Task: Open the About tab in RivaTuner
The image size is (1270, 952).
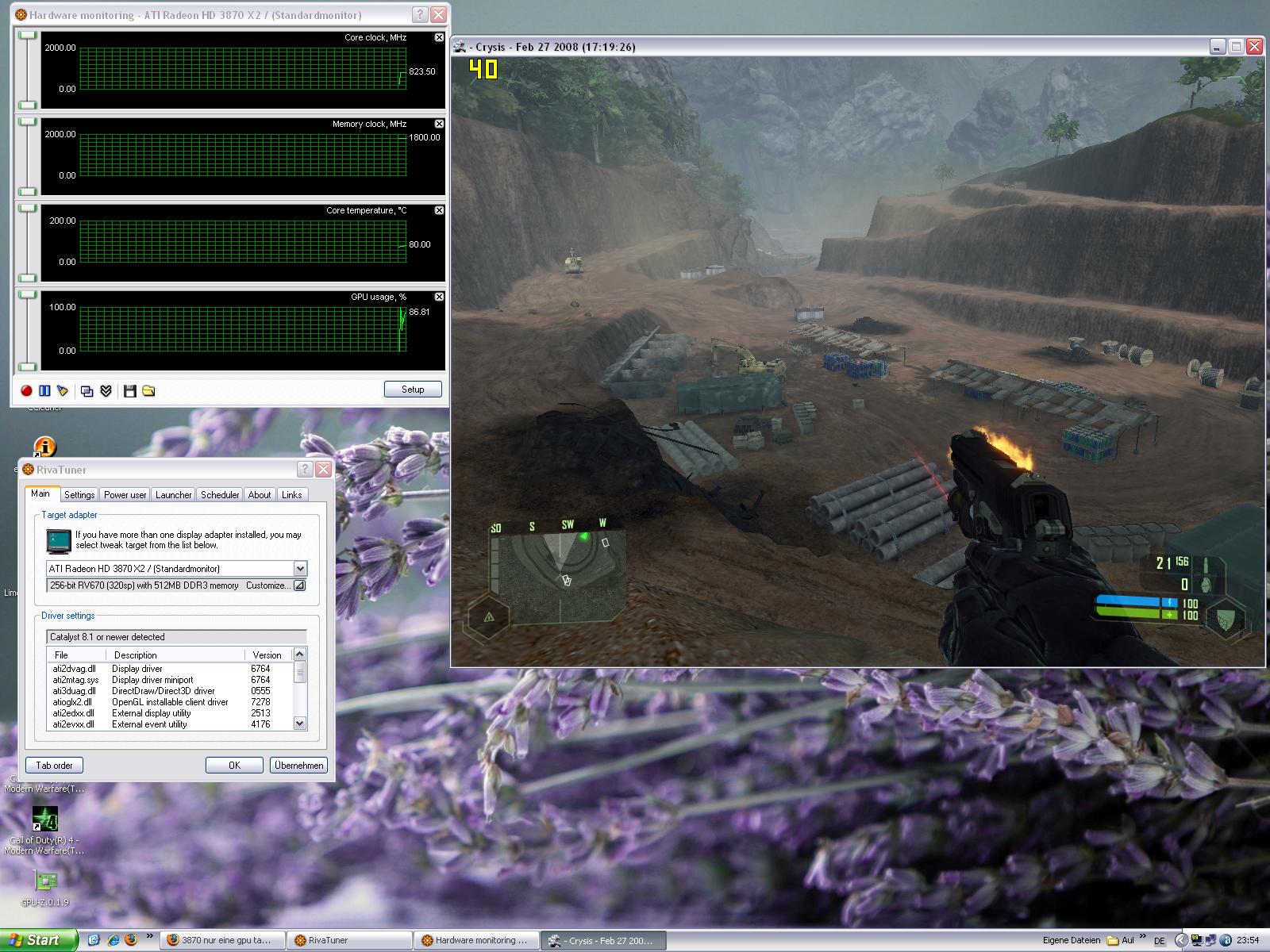Action: 260,495
